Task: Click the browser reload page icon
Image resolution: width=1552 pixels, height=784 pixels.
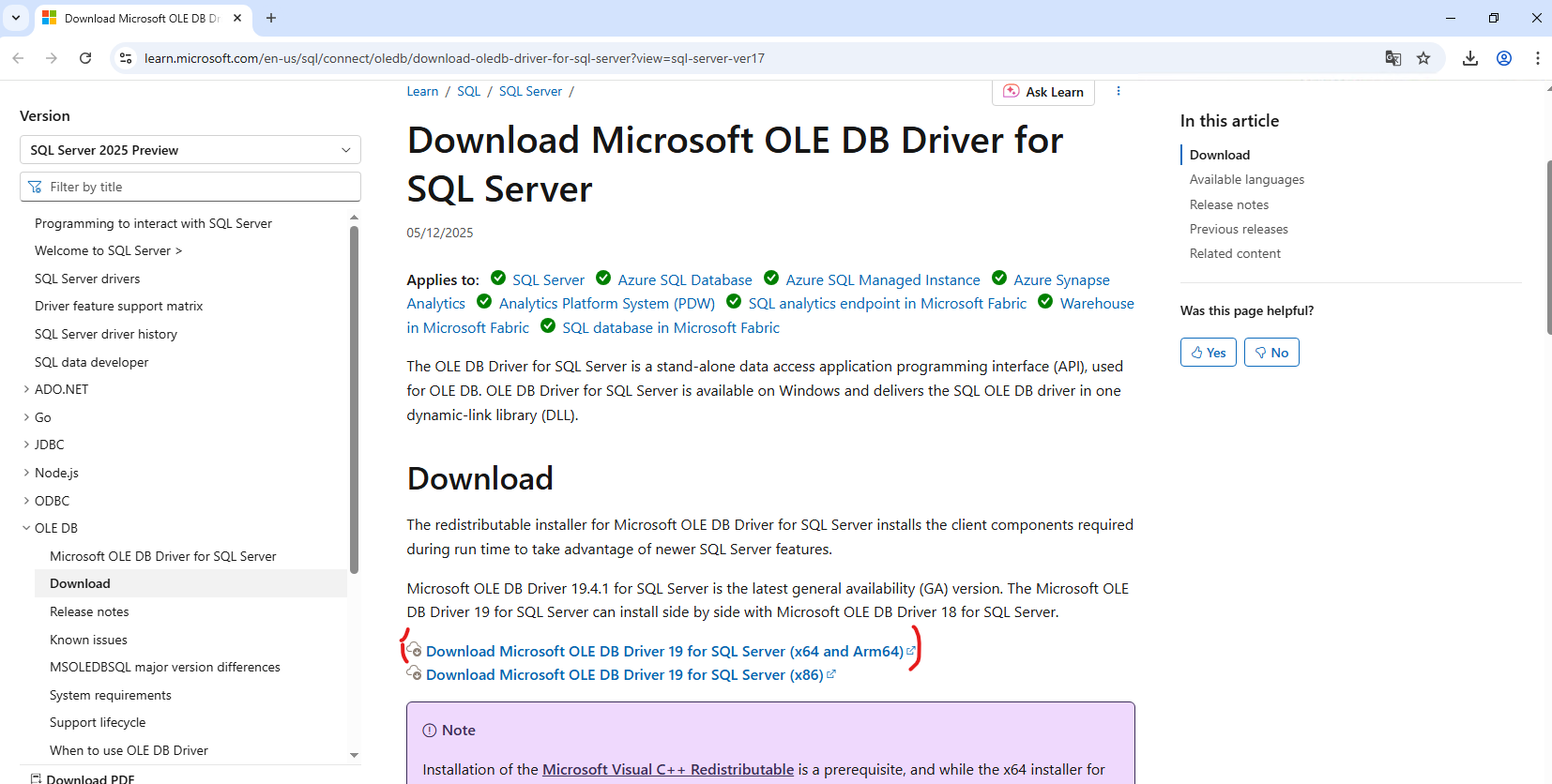Action: coord(85,58)
